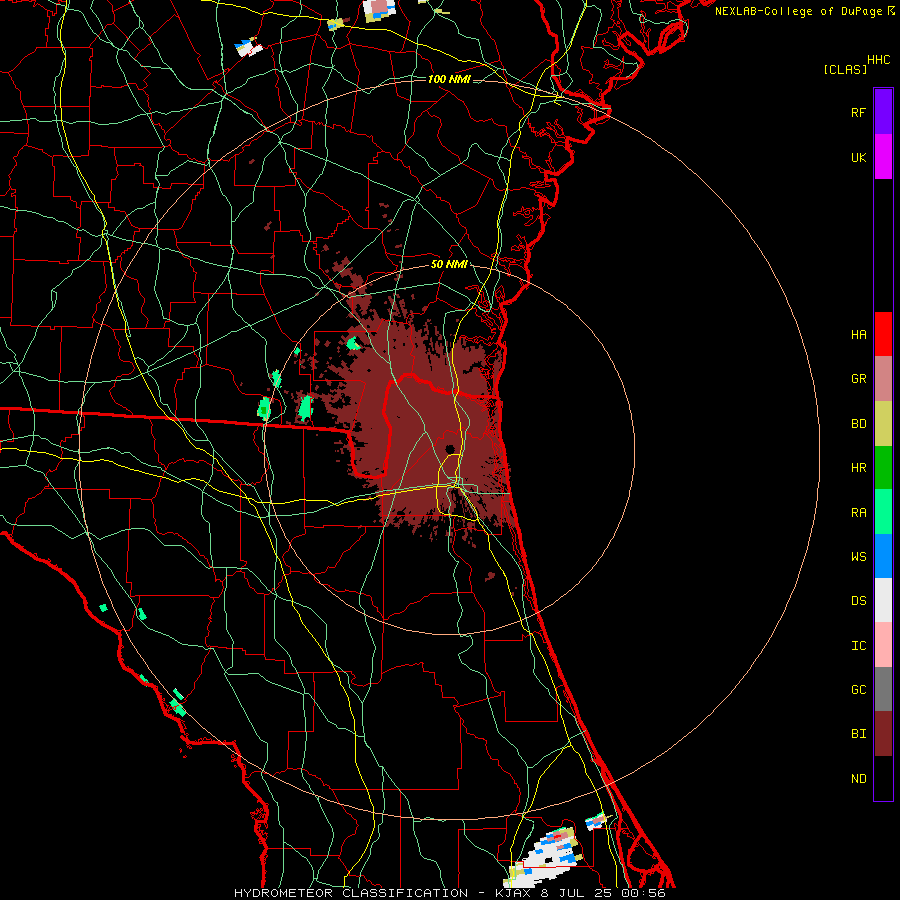Click the RA legend label

click(858, 512)
